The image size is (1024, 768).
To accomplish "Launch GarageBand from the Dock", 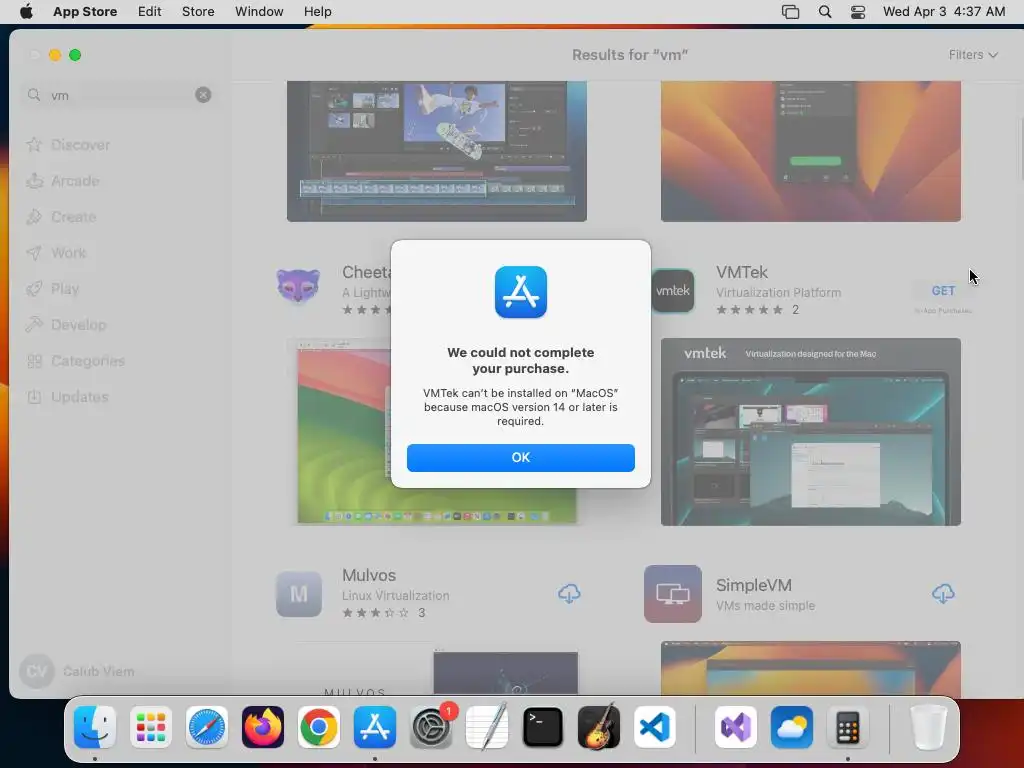I will [x=599, y=727].
